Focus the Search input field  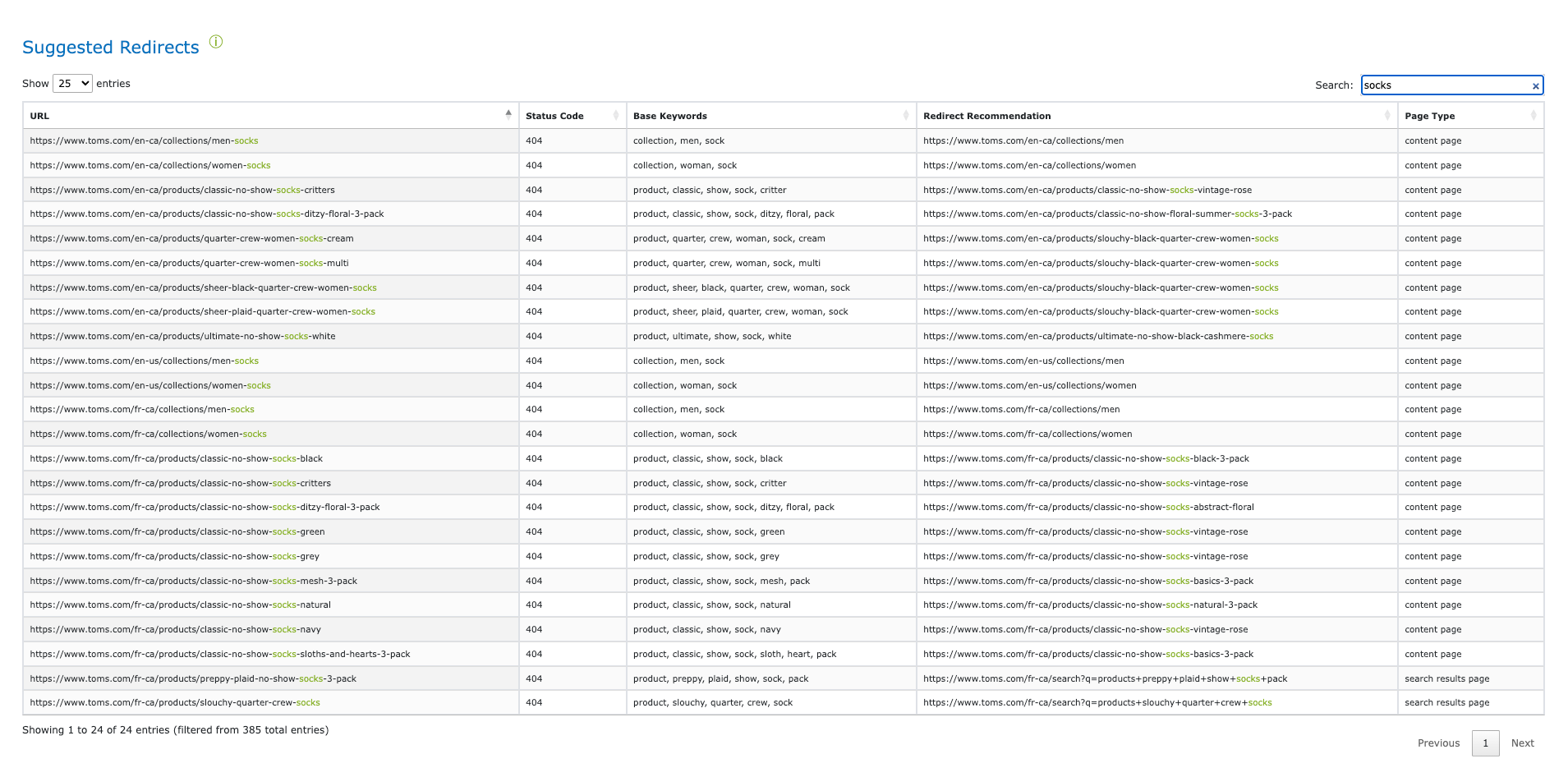pos(1451,85)
